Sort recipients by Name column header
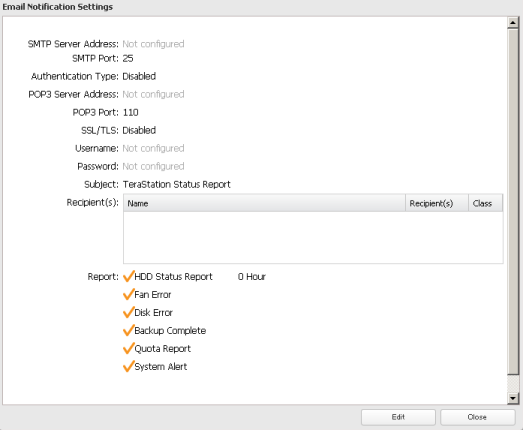Image resolution: width=523 pixels, height=430 pixels. (265, 203)
